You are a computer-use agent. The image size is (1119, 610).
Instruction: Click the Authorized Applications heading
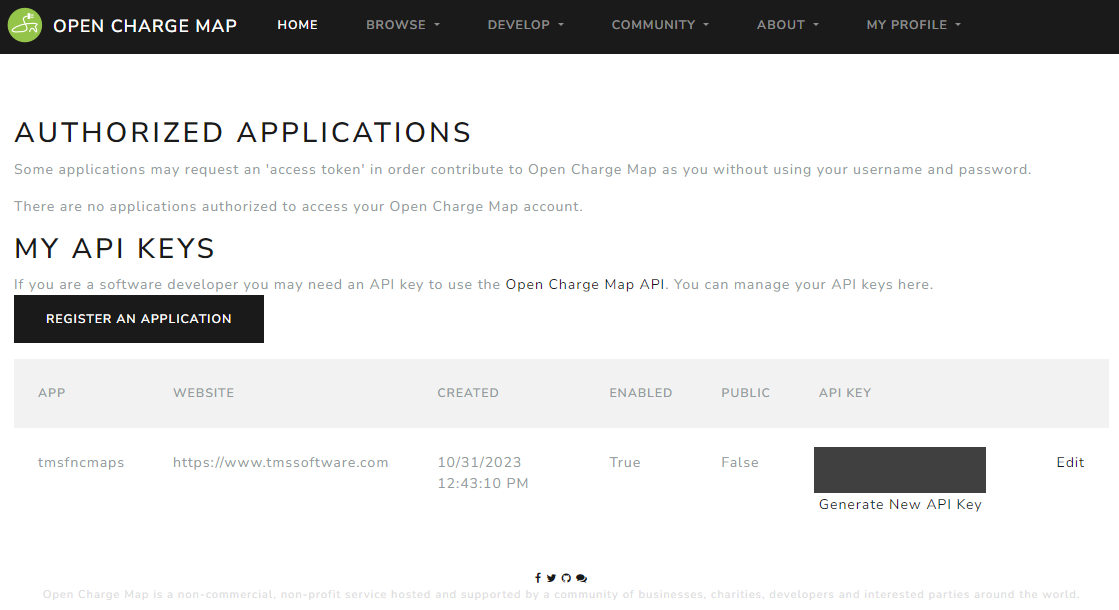click(x=243, y=133)
